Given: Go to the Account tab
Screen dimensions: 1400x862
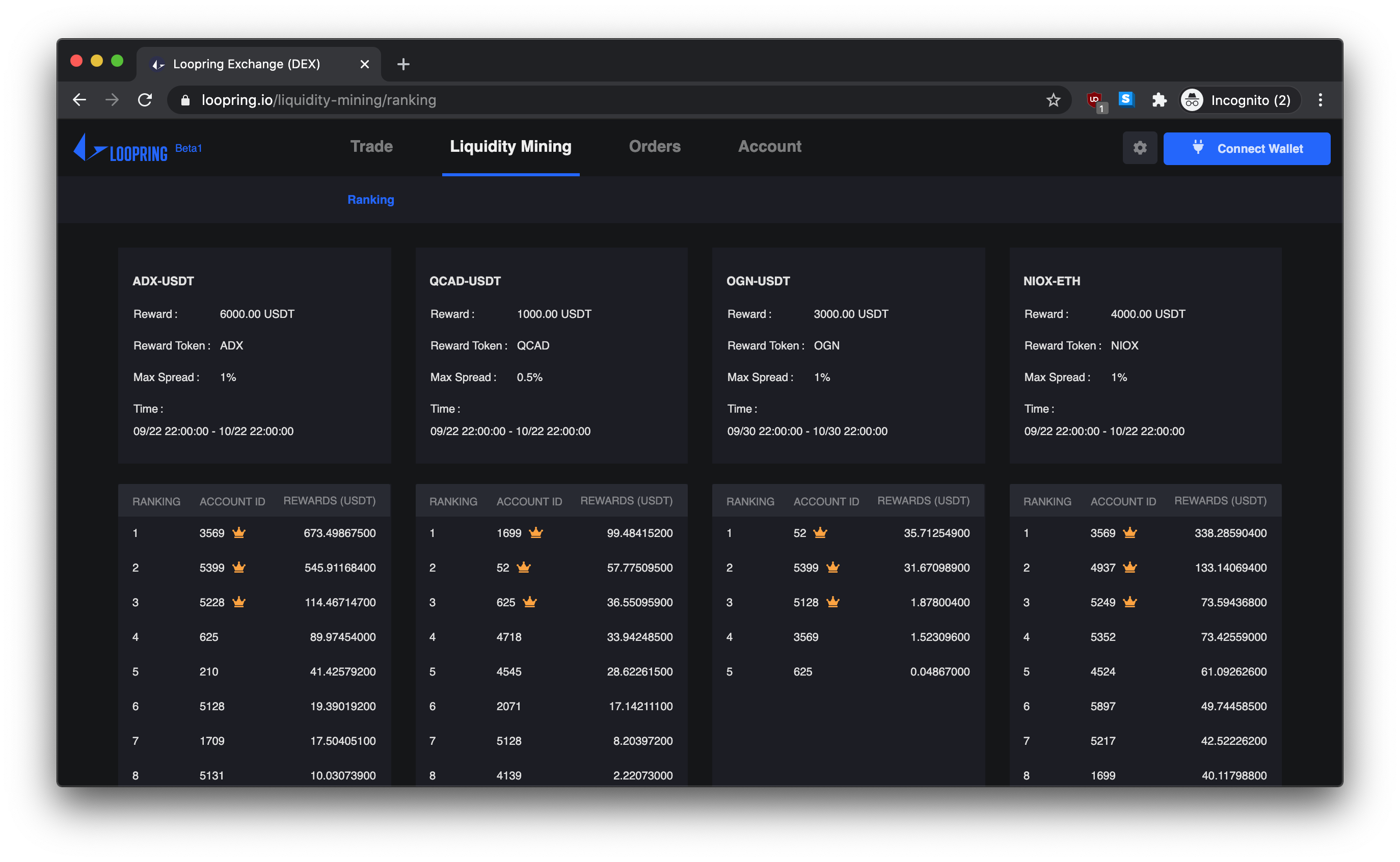Looking at the screenshot, I should tap(770, 147).
